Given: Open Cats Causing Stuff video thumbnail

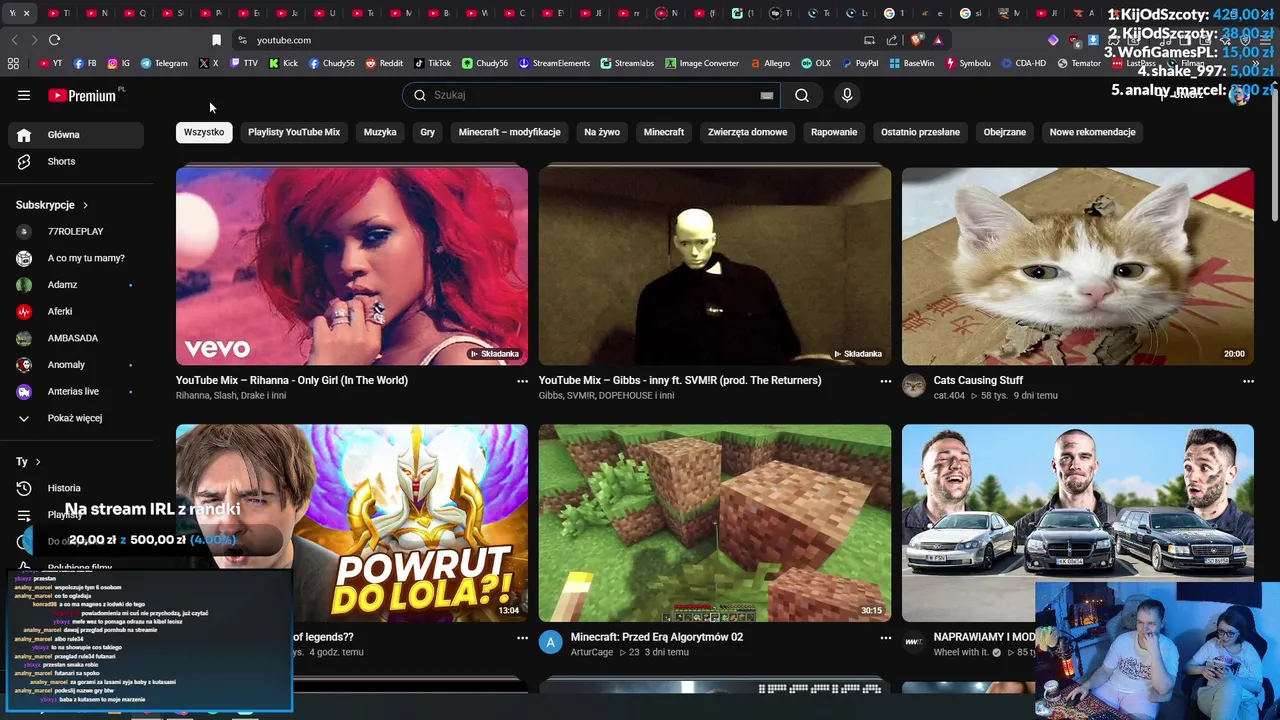Looking at the screenshot, I should (x=1078, y=266).
